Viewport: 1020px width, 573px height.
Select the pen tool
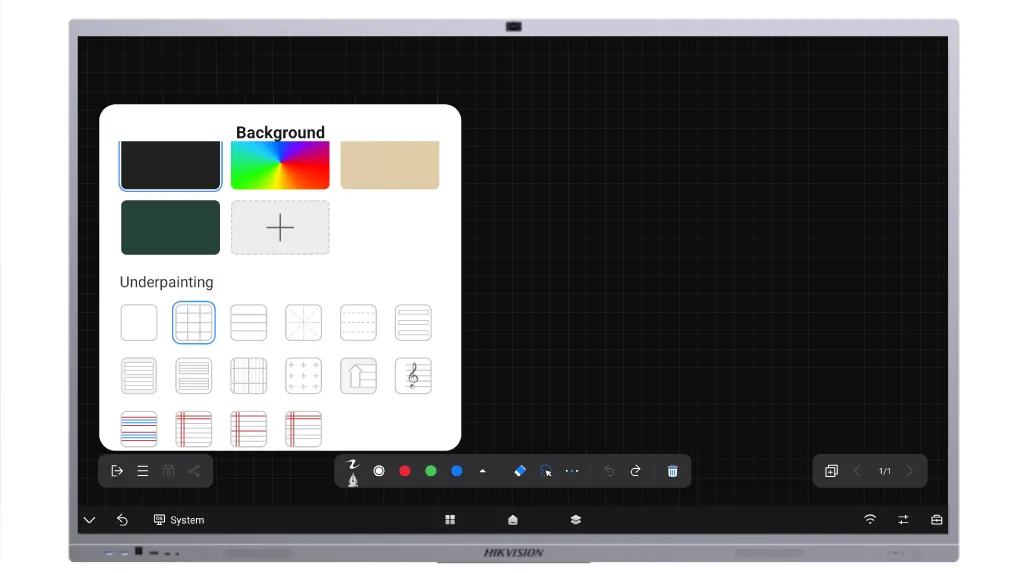coord(353,472)
